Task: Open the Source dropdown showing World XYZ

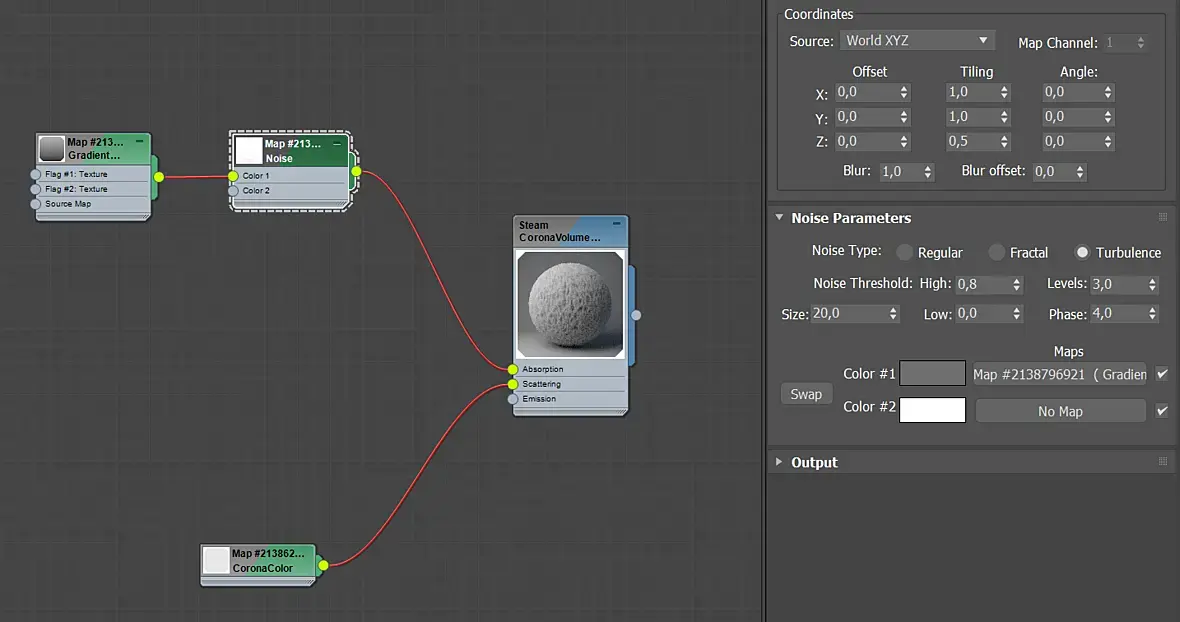Action: coord(916,41)
